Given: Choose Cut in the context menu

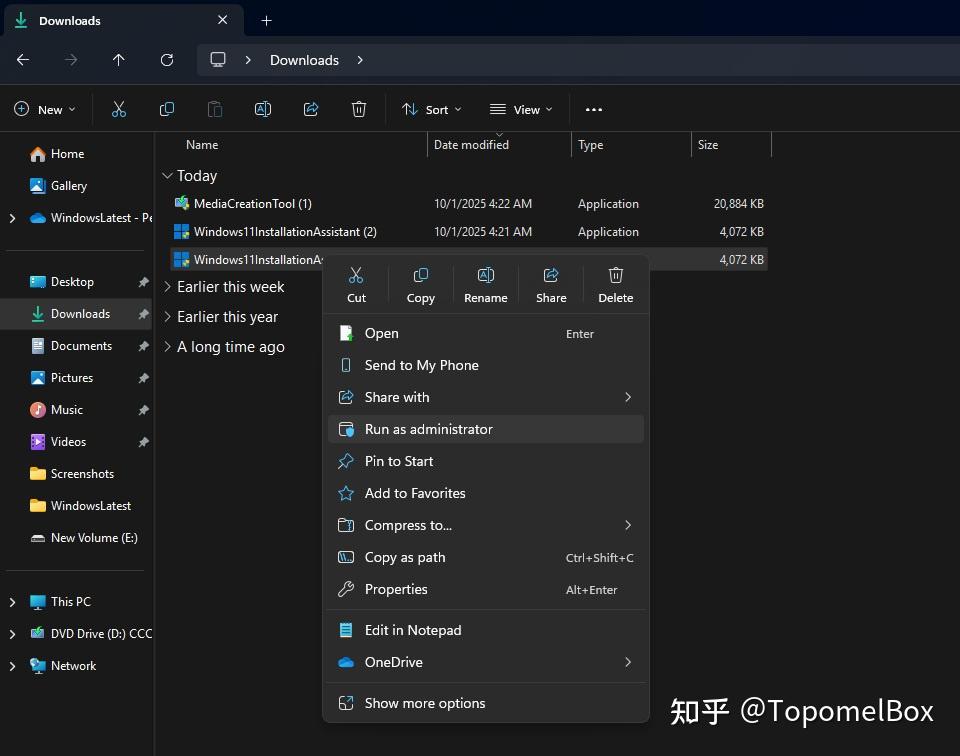Looking at the screenshot, I should tap(356, 285).
